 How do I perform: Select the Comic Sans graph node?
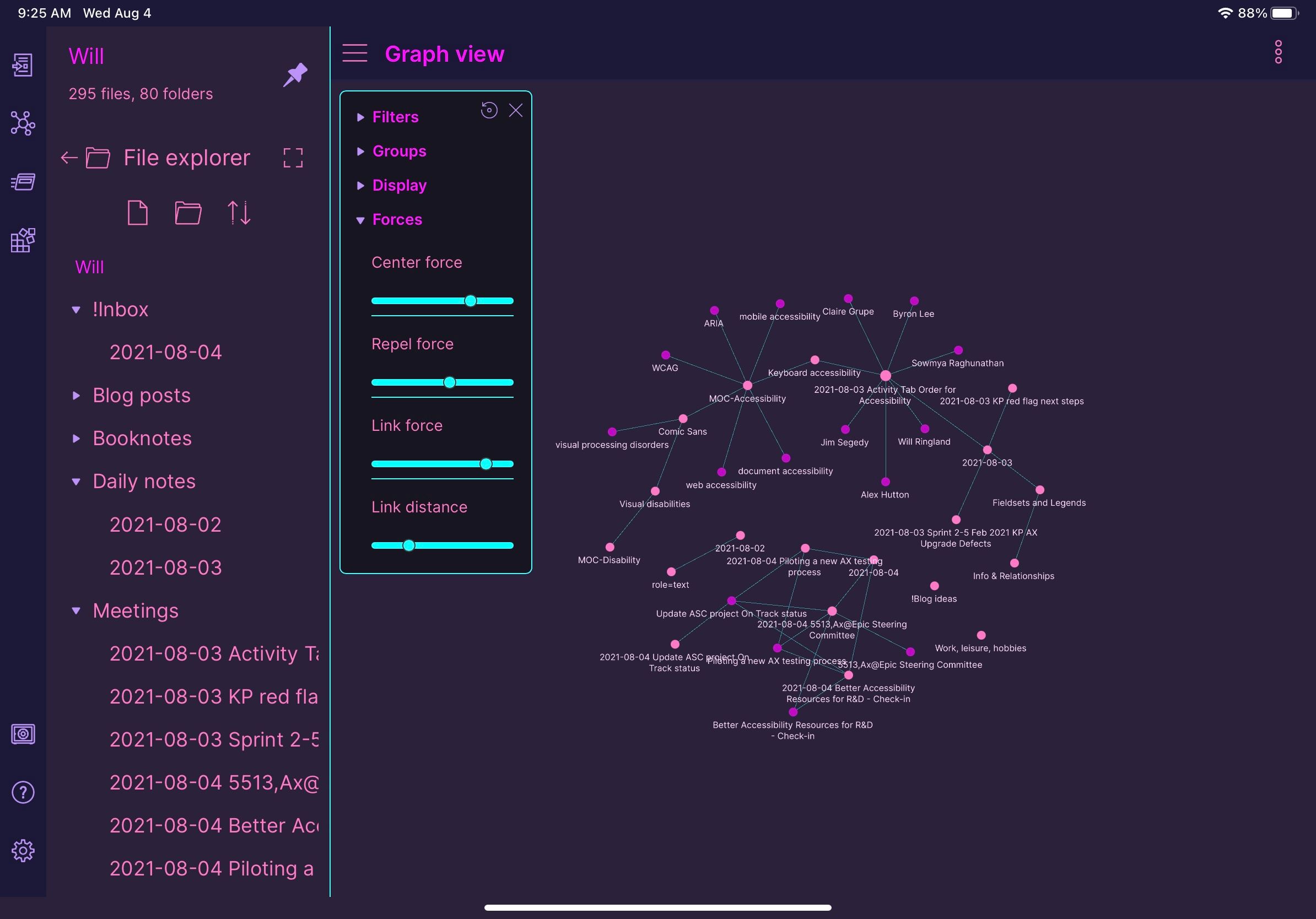click(683, 419)
